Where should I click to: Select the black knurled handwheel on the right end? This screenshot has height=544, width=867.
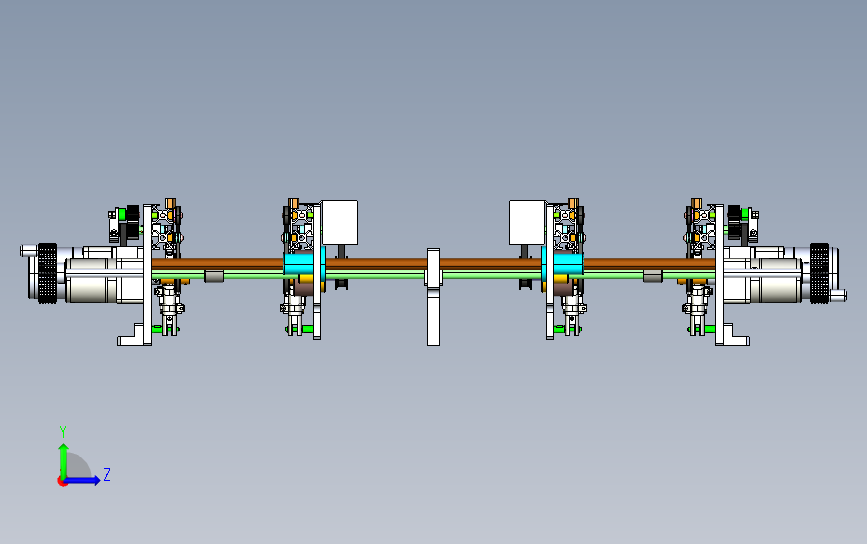[819, 273]
